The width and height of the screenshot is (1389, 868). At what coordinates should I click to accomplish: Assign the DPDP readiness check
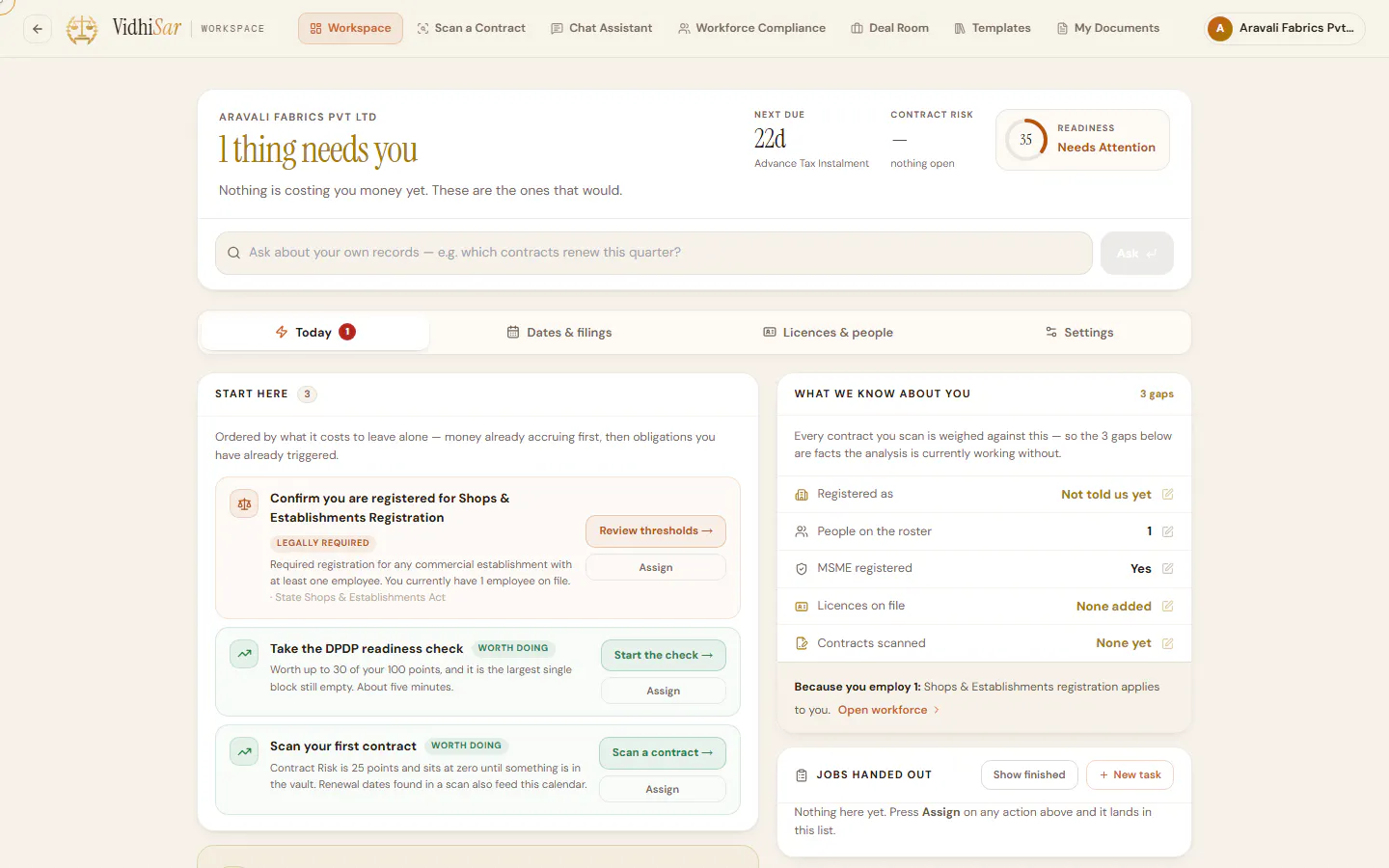pyautogui.click(x=664, y=691)
